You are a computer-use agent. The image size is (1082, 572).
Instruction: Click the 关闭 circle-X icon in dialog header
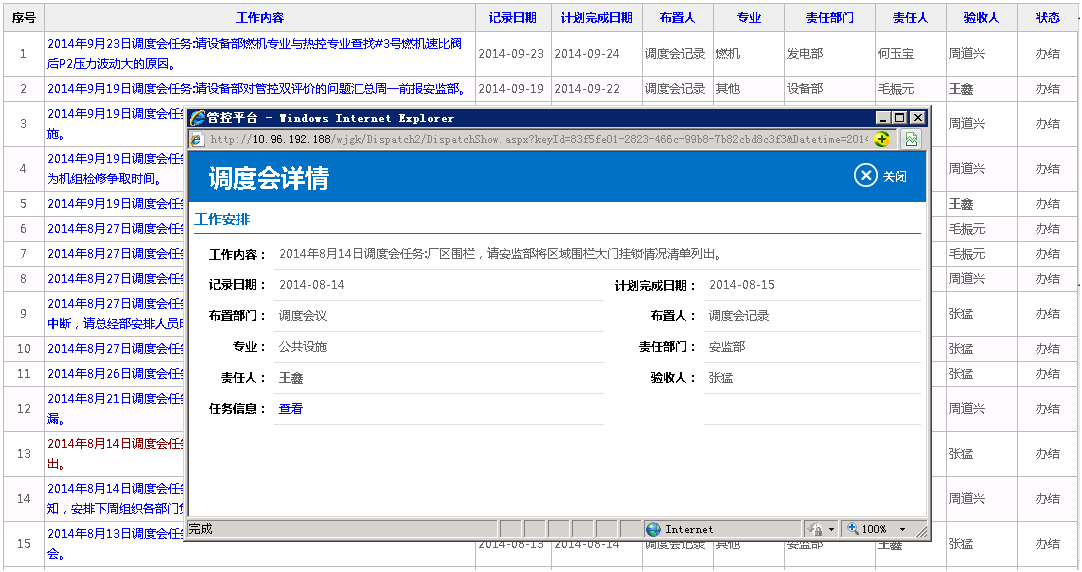pos(865,176)
